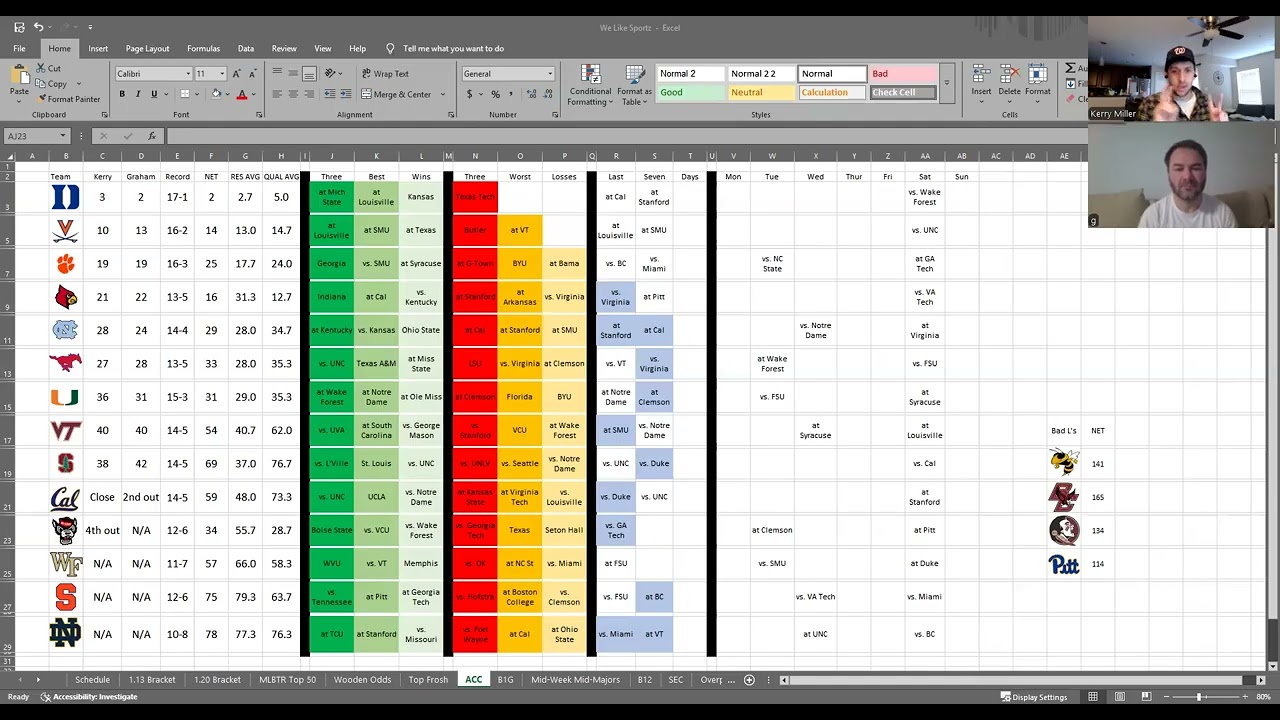Increase the cell indent
The height and width of the screenshot is (720, 1280).
coord(345,94)
